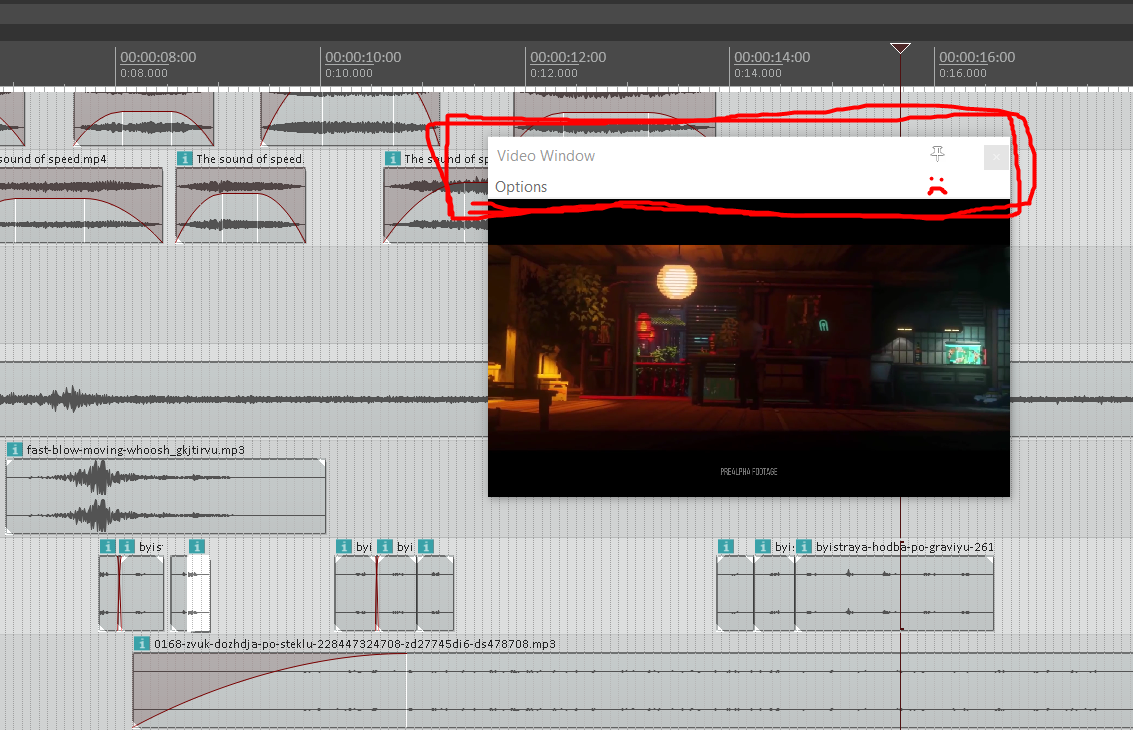Open info icon of 0168-zvuk-dozhdja item

[142, 643]
